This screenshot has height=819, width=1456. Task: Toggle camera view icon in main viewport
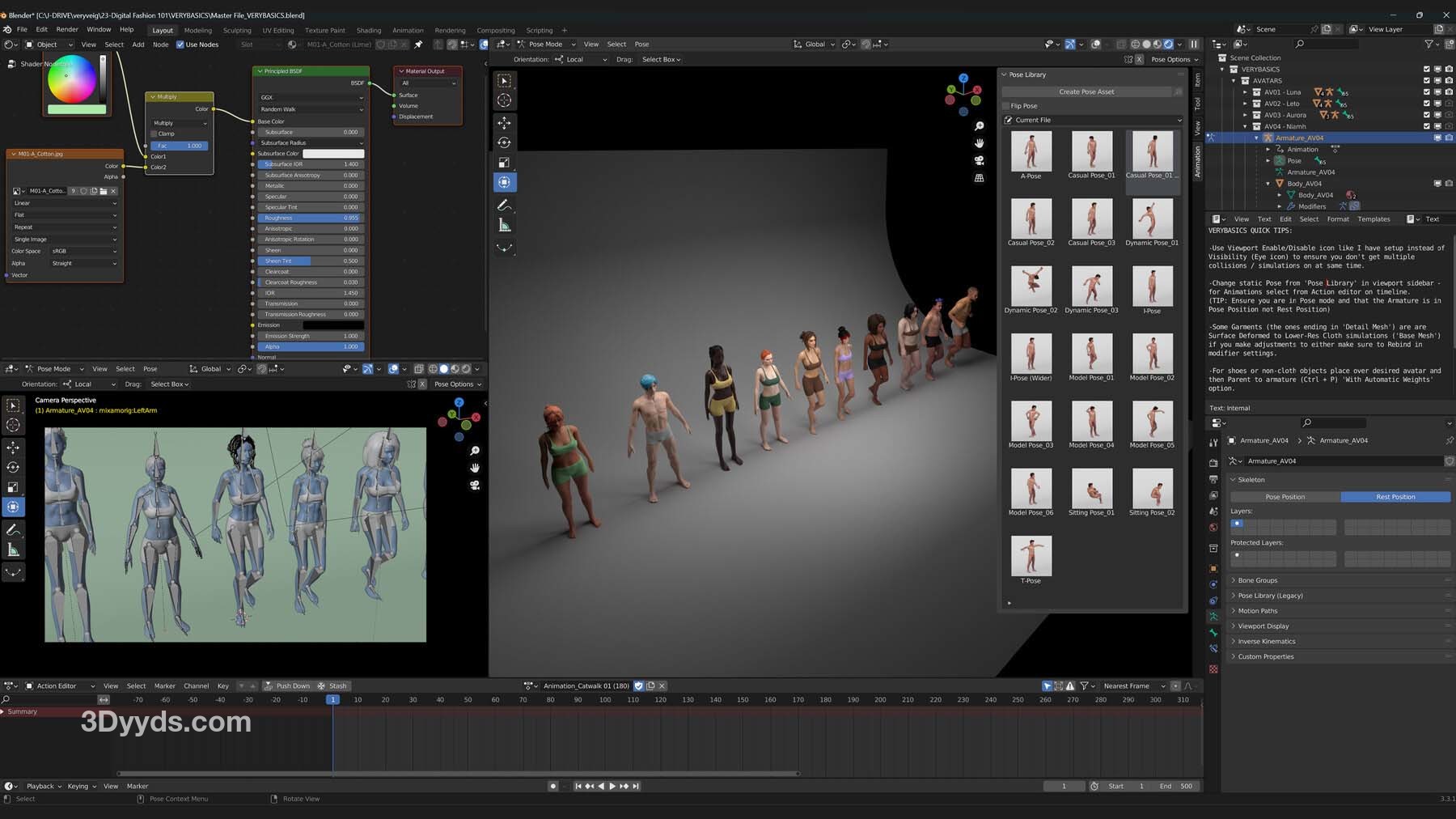[979, 160]
